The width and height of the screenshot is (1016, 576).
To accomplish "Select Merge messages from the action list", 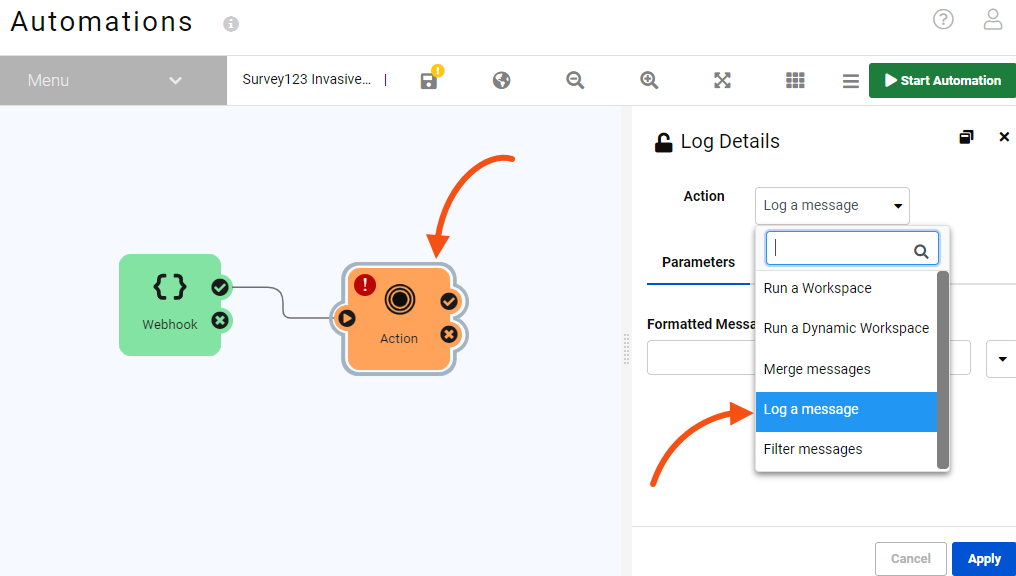I will coord(818,368).
